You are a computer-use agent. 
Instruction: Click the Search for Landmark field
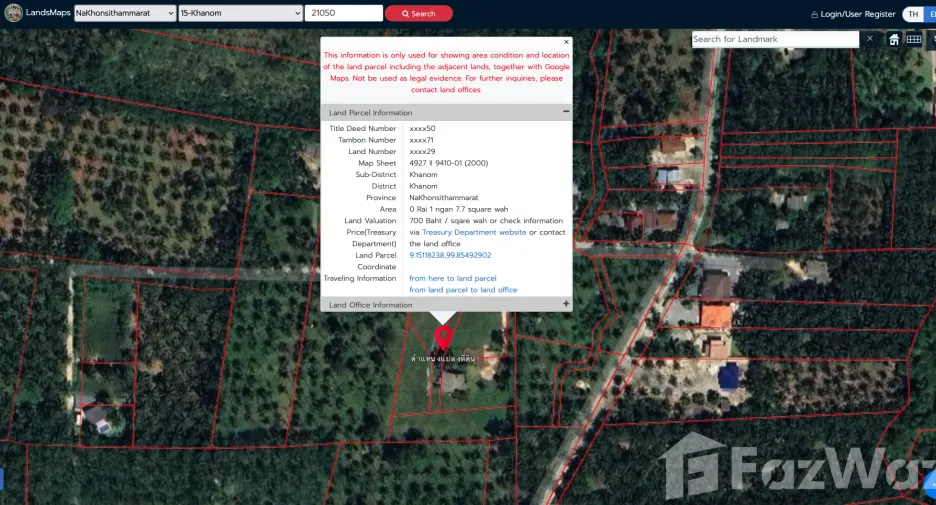coord(774,39)
